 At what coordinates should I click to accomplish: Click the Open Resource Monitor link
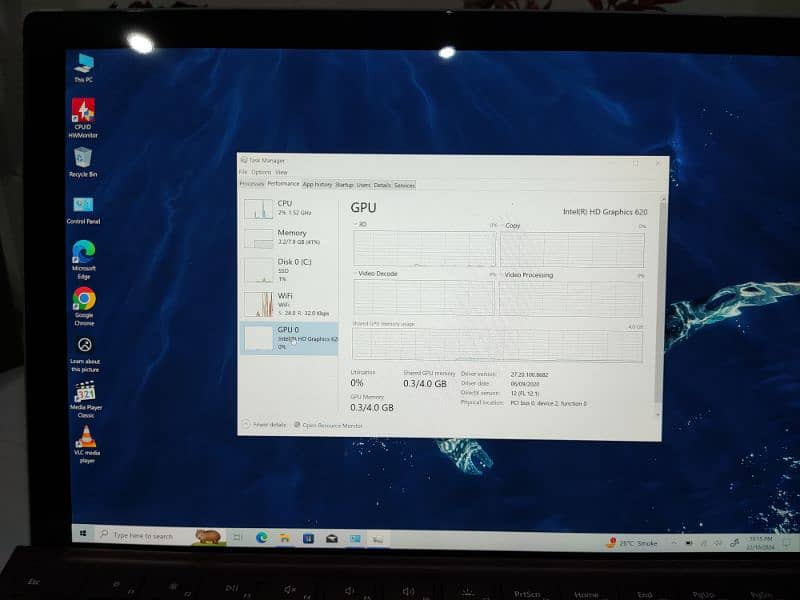[330, 425]
